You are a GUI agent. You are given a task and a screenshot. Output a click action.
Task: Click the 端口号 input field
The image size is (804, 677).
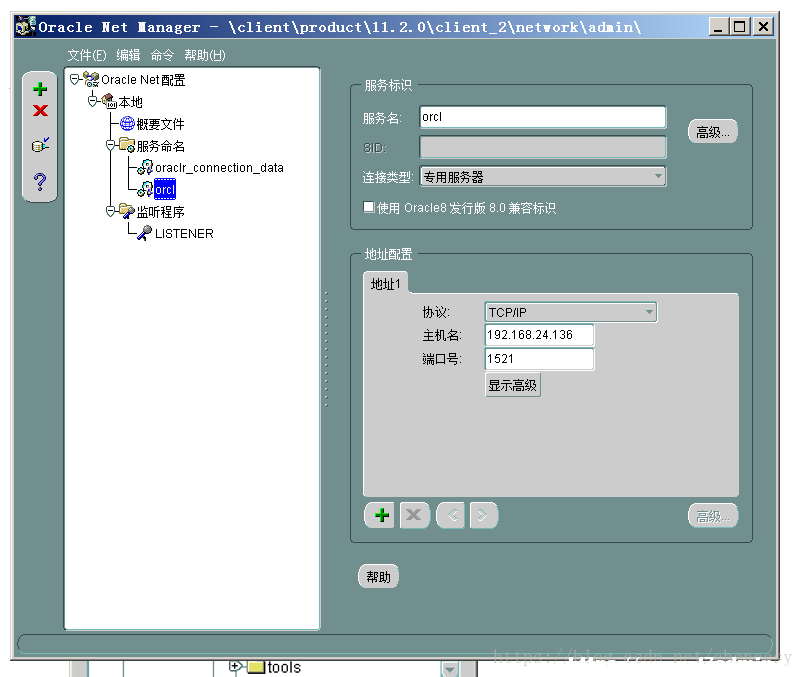(539, 359)
